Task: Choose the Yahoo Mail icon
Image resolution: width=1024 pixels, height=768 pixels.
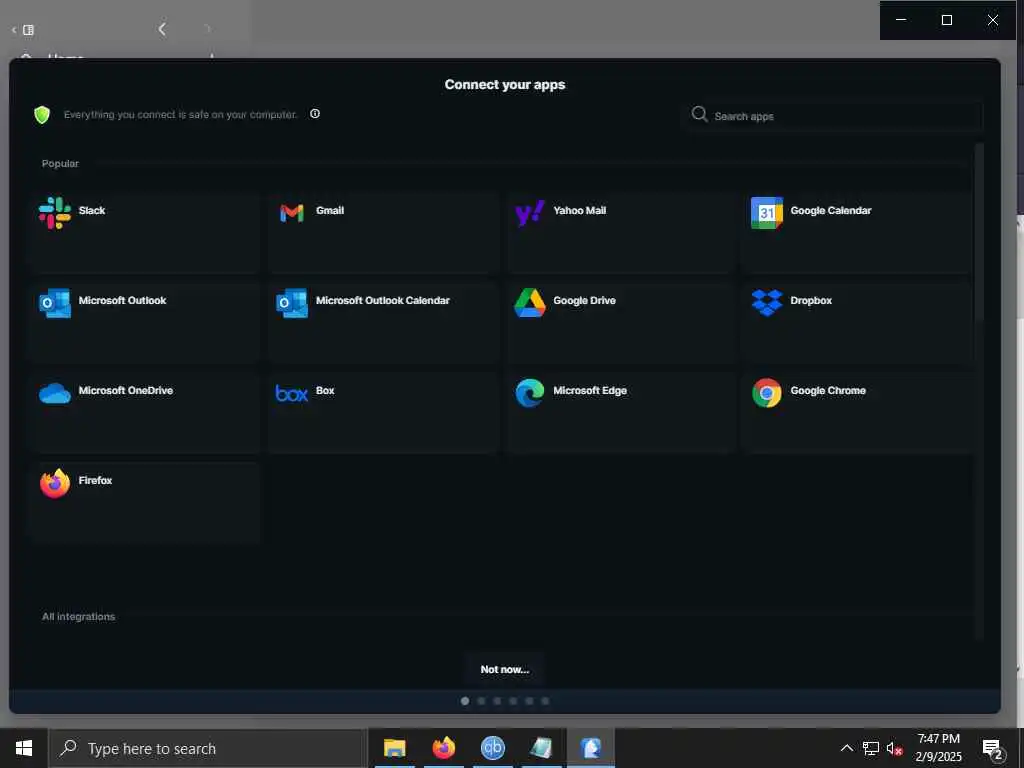Action: (530, 213)
